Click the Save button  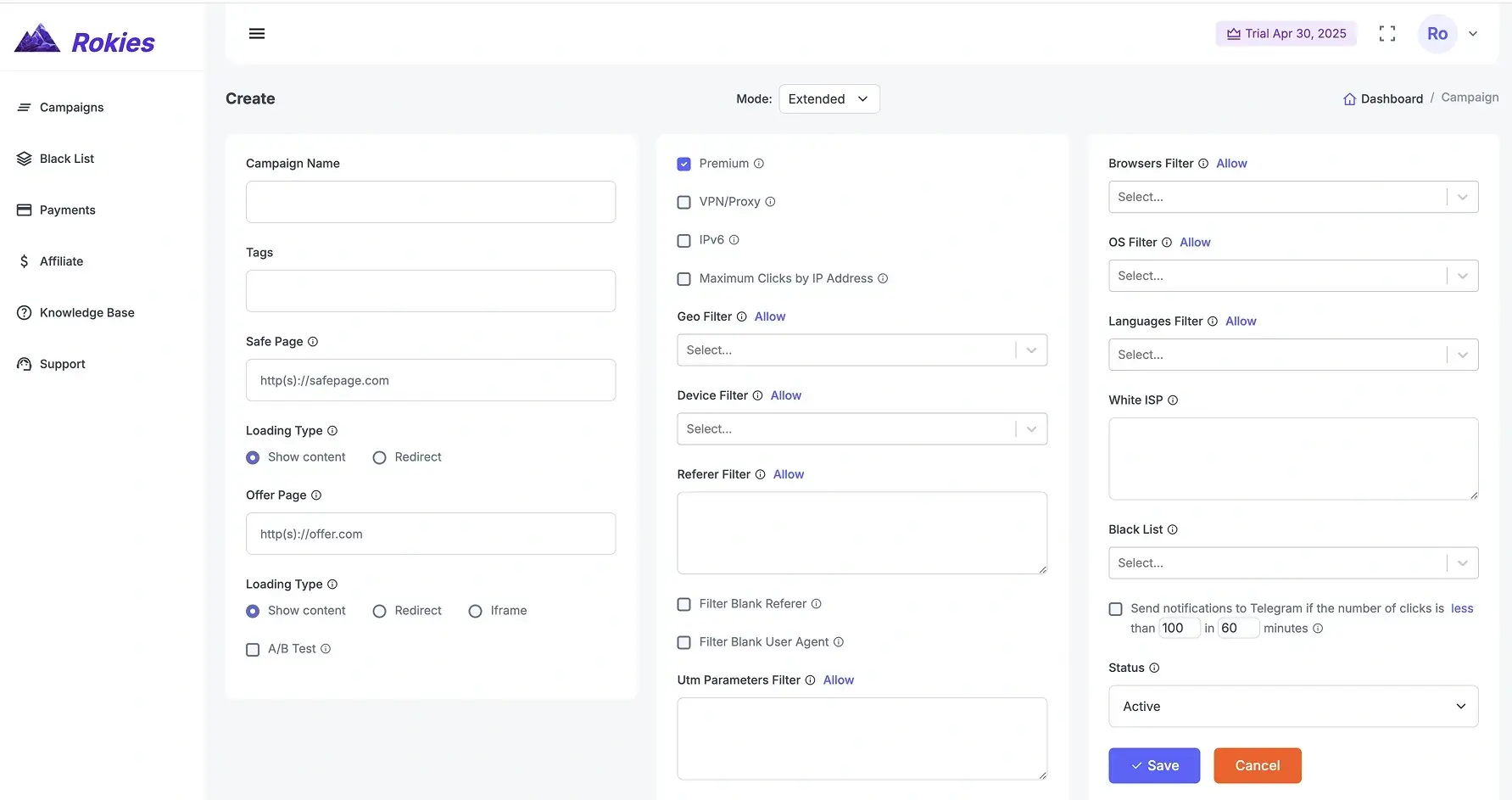pyautogui.click(x=1154, y=765)
